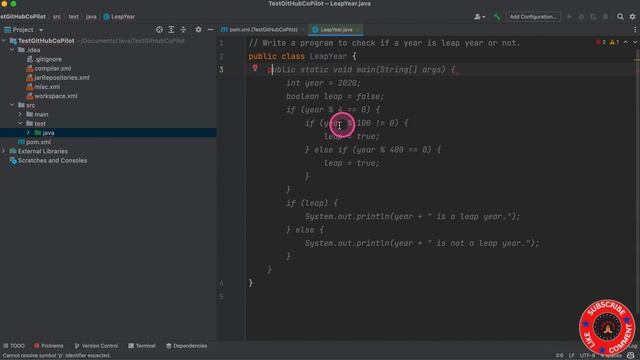Click on the LeapYear class name
Image resolution: width=640 pixels, height=360 pixels.
[x=328, y=56]
